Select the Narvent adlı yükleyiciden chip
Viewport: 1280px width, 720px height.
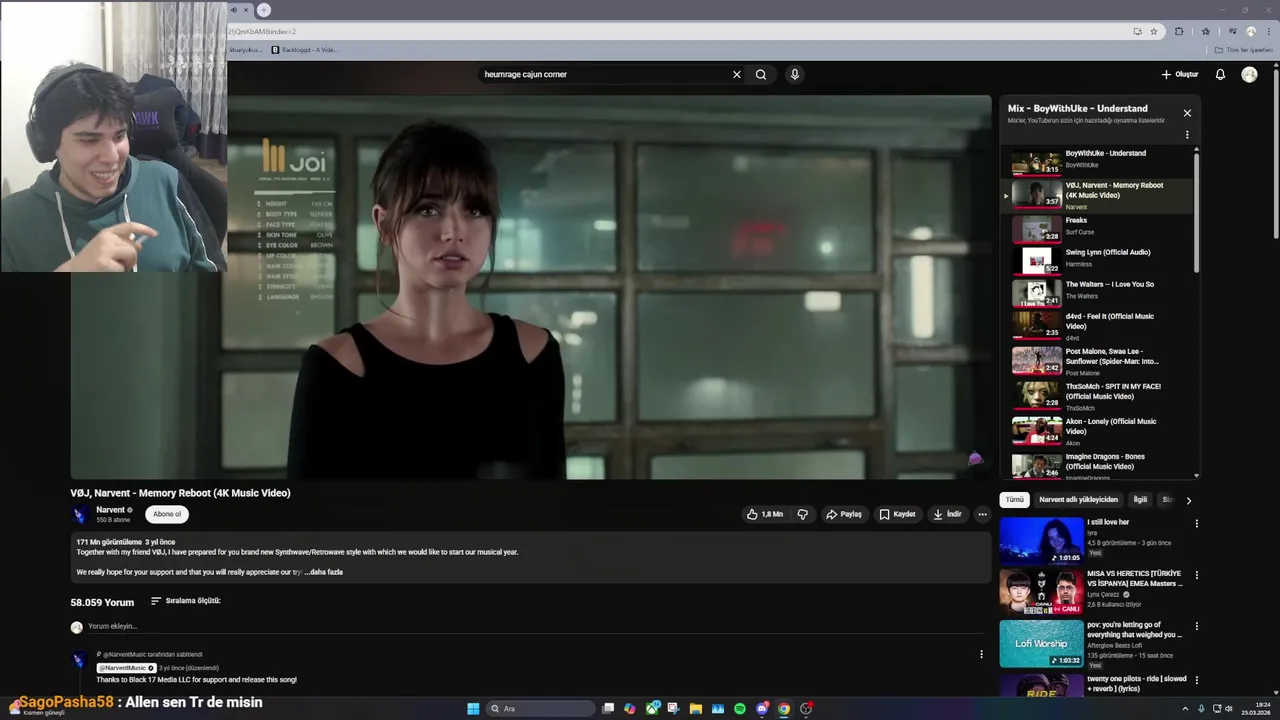(1078, 500)
